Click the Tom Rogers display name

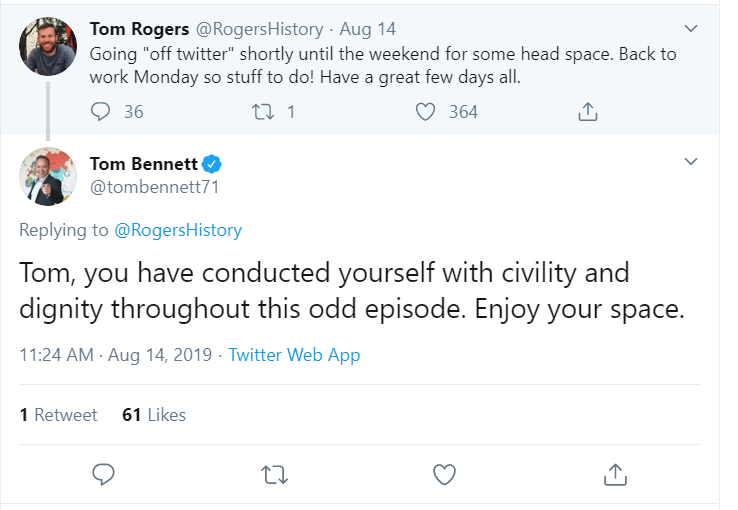coord(141,29)
